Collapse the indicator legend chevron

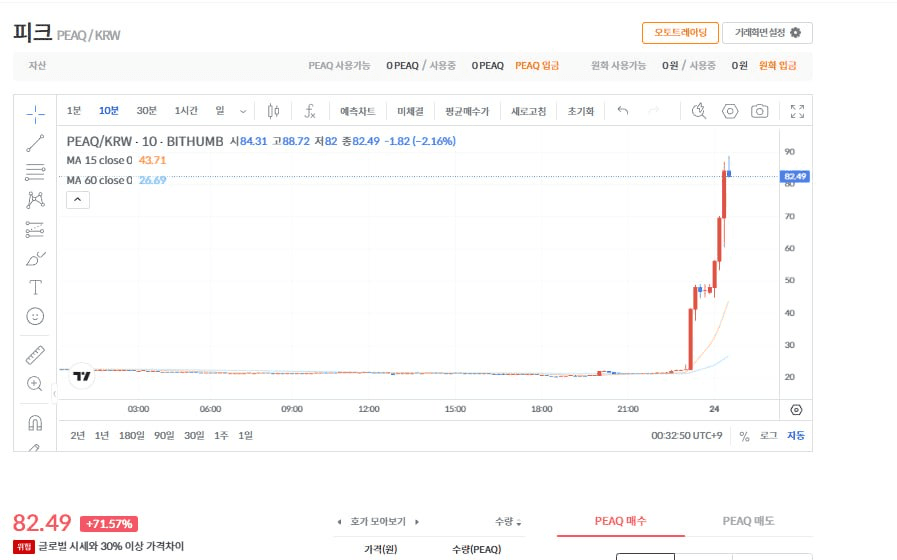78,200
